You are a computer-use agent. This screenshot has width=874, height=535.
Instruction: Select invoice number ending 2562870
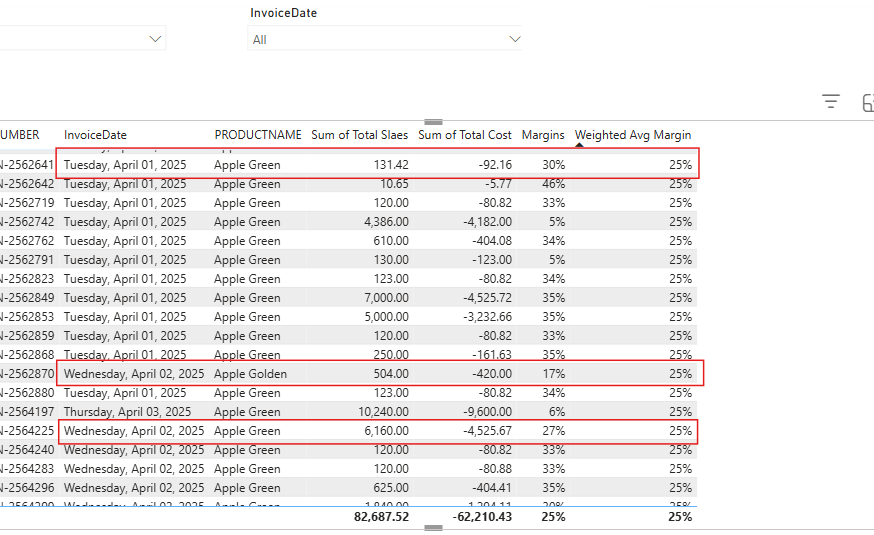27,374
